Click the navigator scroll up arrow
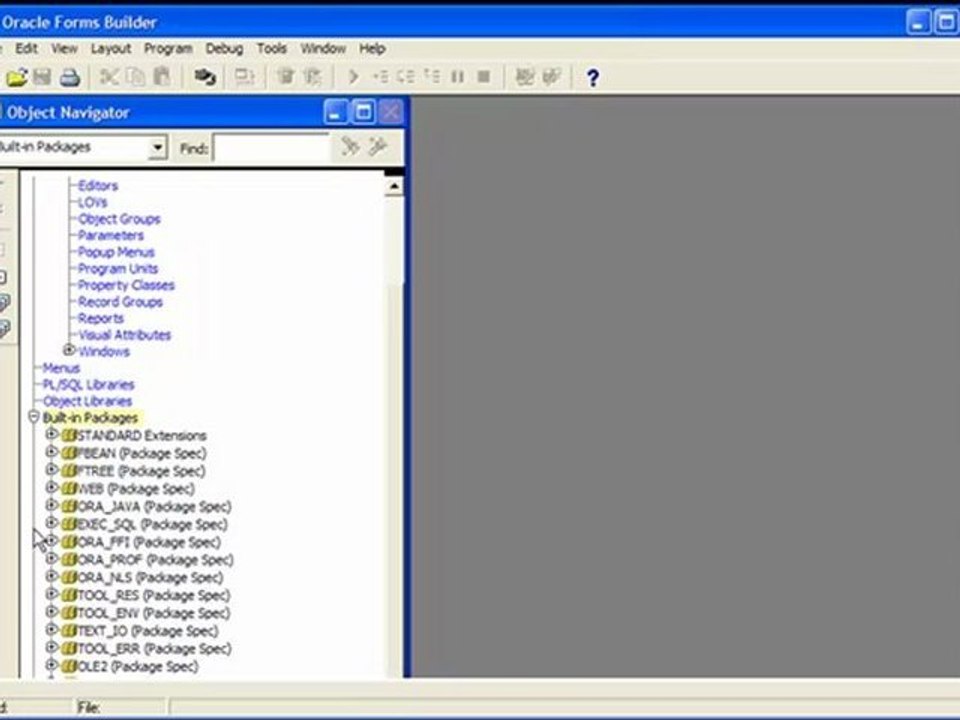 click(x=394, y=186)
